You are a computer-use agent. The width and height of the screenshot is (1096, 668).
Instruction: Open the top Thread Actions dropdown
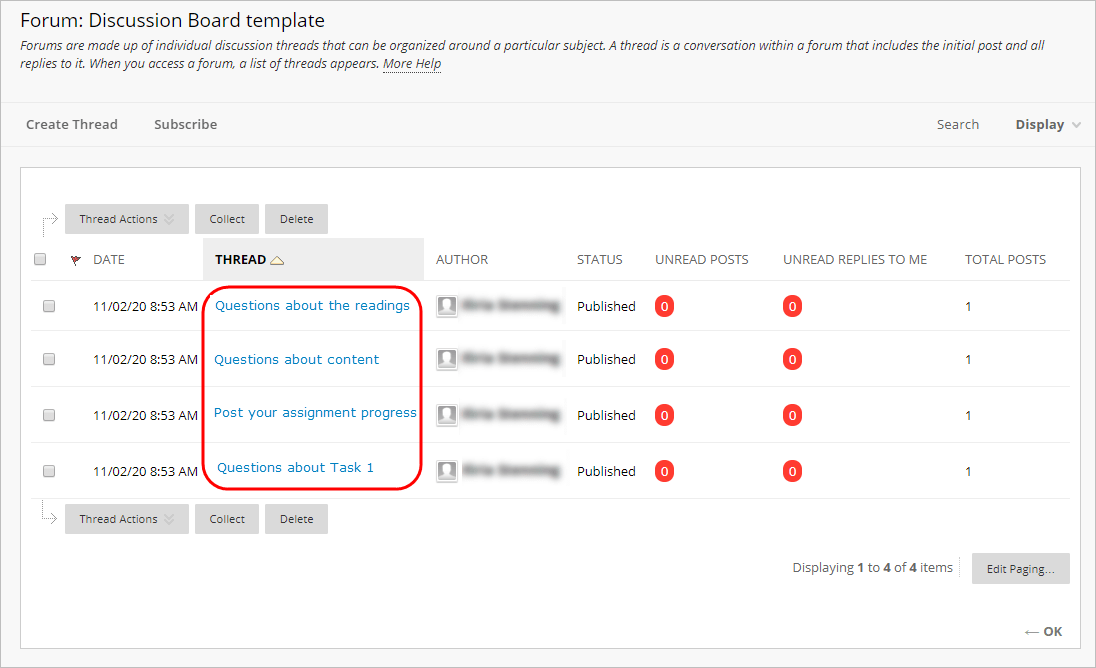[126, 218]
